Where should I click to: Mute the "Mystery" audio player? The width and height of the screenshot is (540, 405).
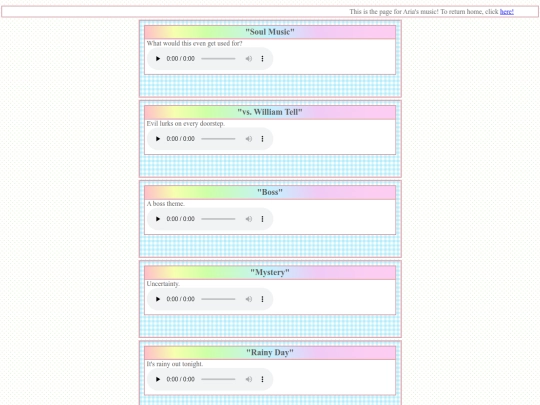pos(249,299)
